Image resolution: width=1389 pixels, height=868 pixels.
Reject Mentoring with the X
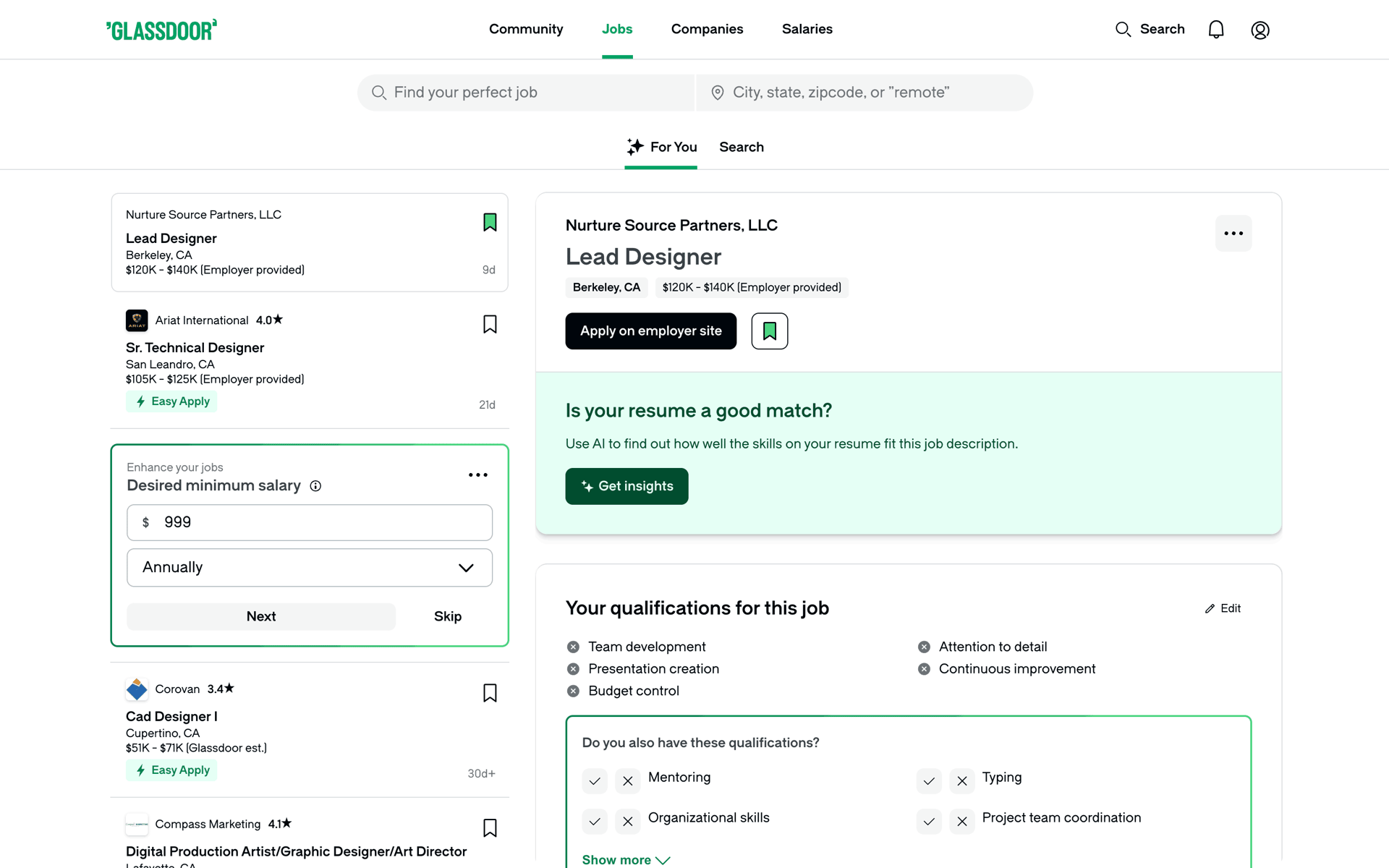[x=628, y=781]
